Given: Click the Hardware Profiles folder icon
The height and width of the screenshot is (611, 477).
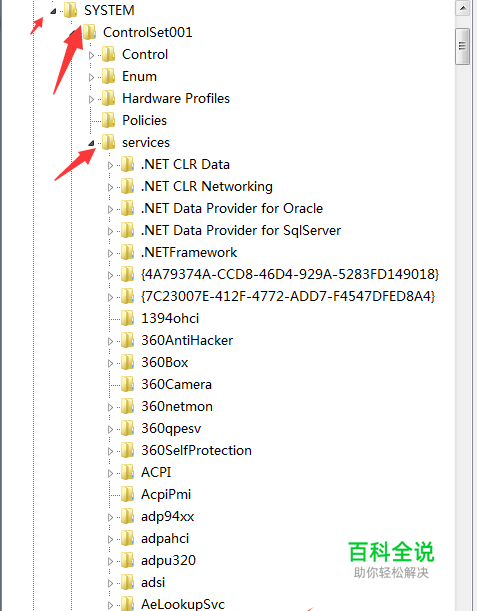Looking at the screenshot, I should click(x=108, y=98).
